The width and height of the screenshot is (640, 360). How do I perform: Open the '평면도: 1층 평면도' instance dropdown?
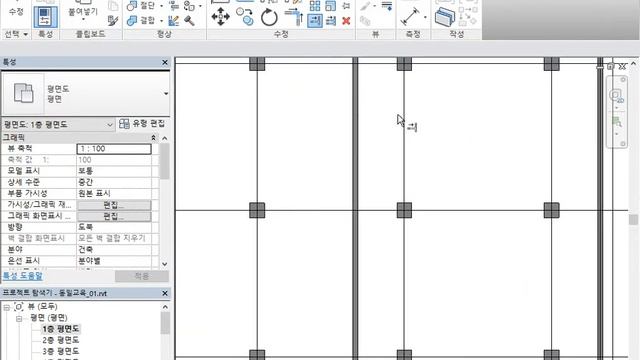(x=58, y=124)
